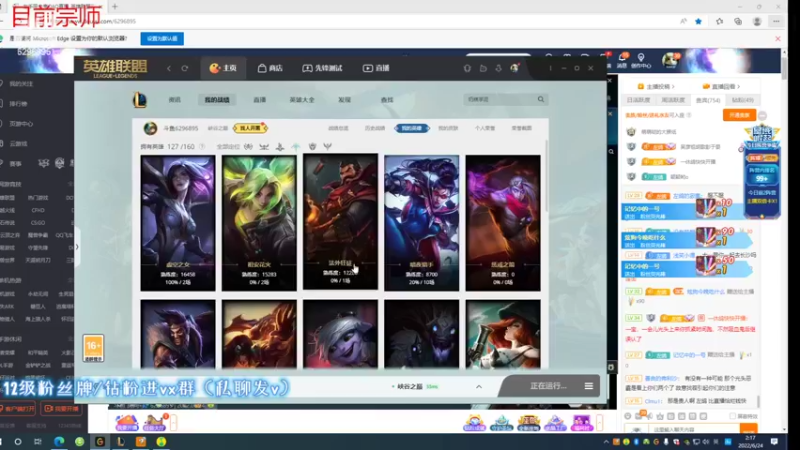Click the search magnifier in the summoner search box
This screenshot has height=450, width=800.
point(541,99)
